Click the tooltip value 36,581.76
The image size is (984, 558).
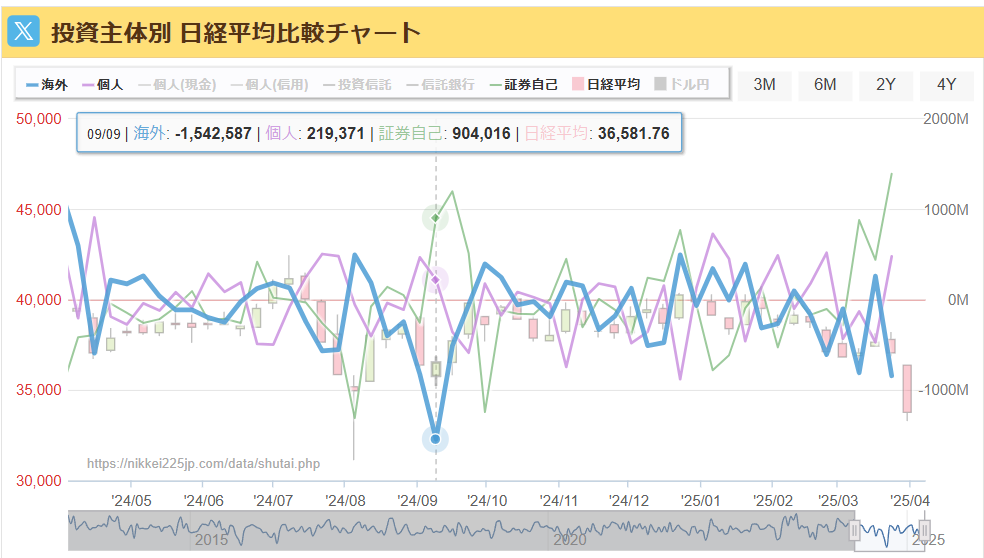633,134
